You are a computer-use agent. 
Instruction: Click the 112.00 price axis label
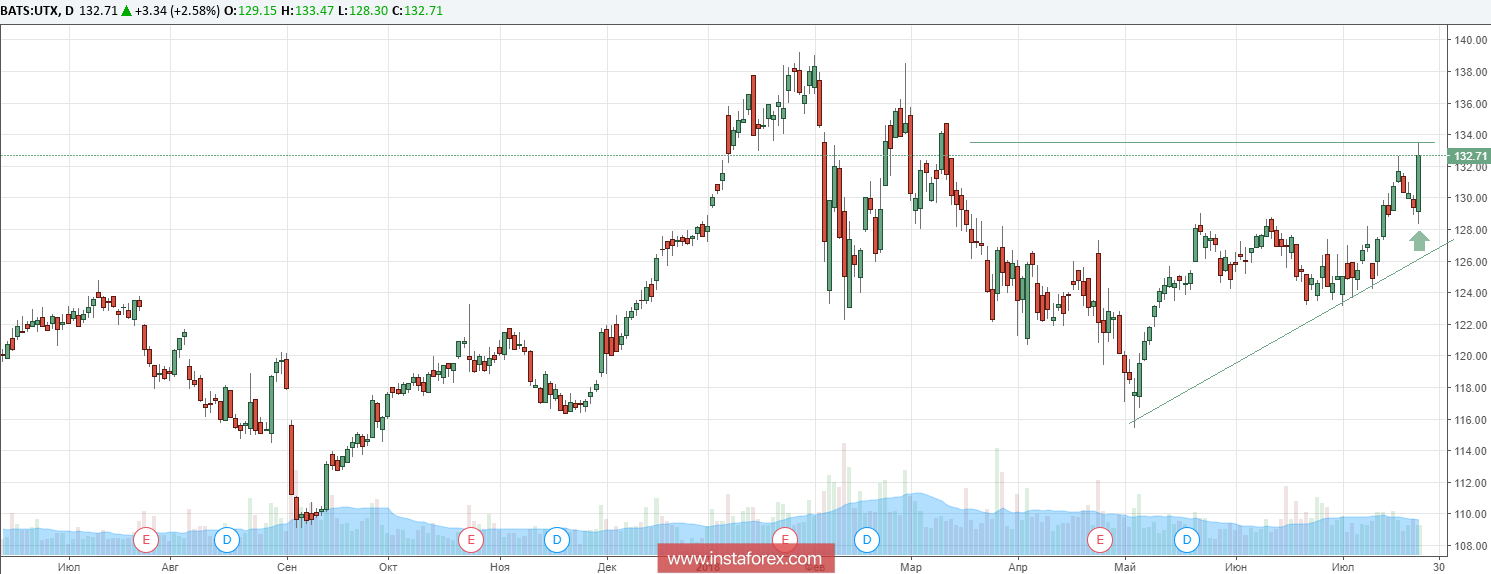point(1469,483)
